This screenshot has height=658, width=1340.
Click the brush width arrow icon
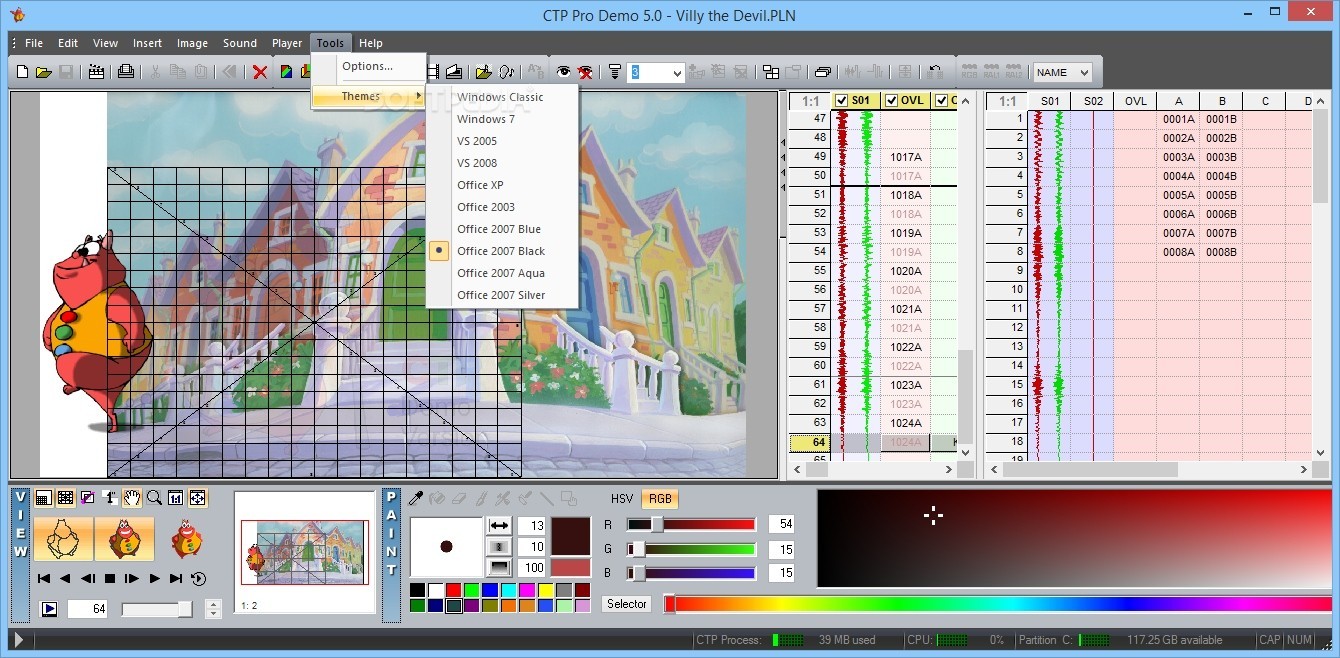click(499, 525)
